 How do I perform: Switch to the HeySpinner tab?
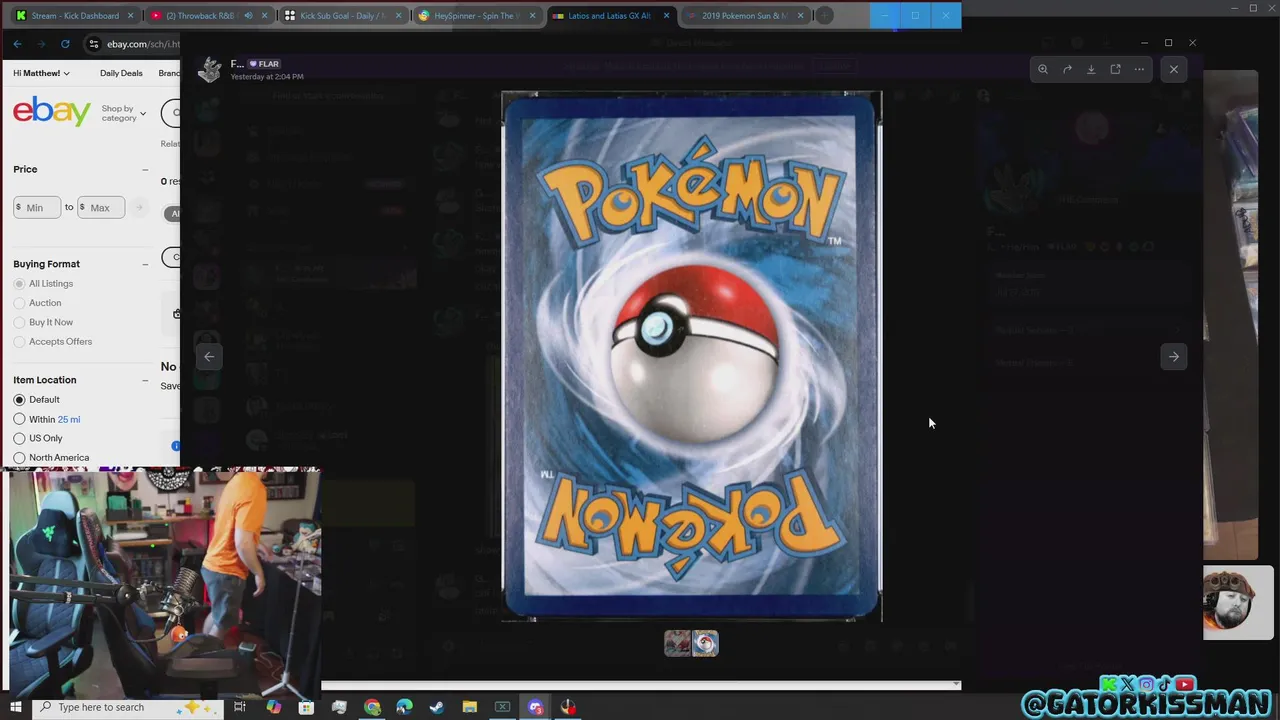476,16
